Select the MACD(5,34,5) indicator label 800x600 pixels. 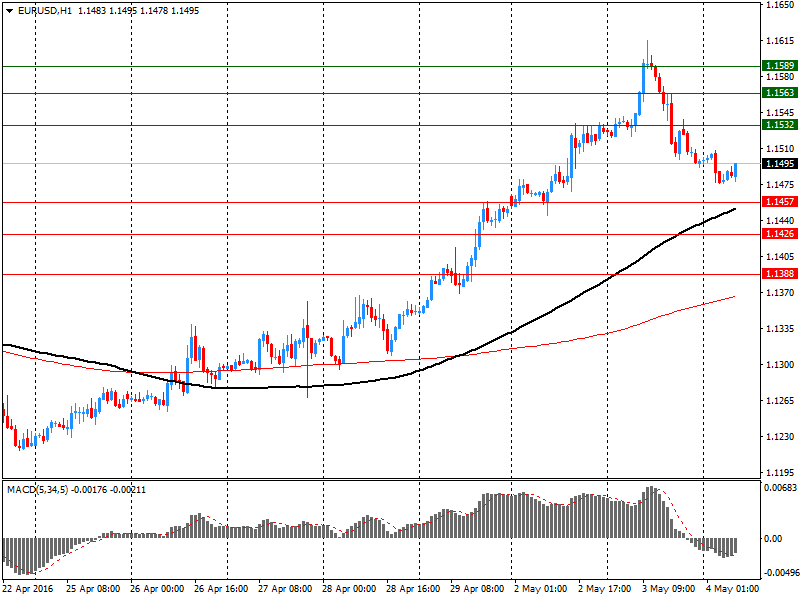coord(37,490)
